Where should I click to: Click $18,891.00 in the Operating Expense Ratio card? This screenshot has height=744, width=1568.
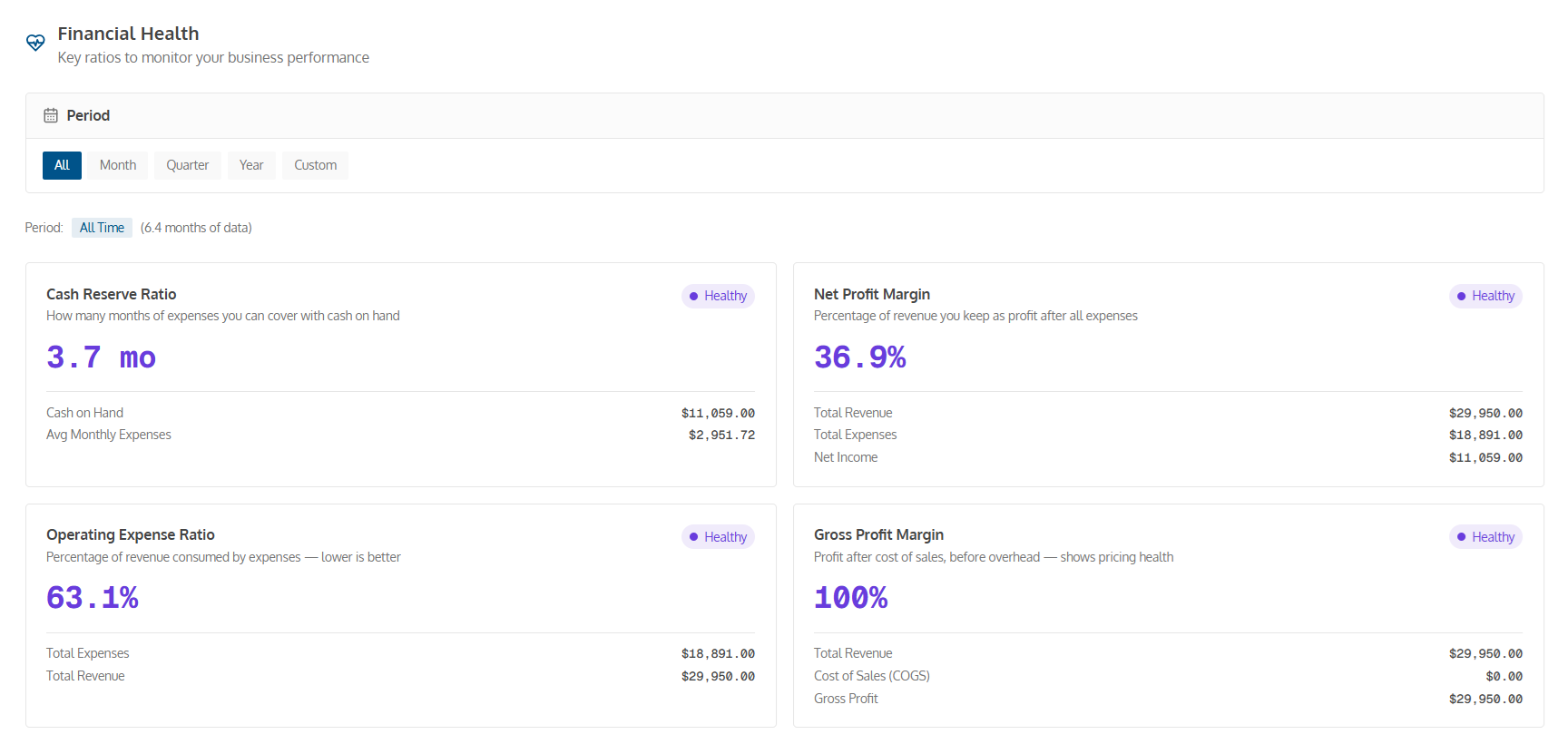tap(718, 654)
